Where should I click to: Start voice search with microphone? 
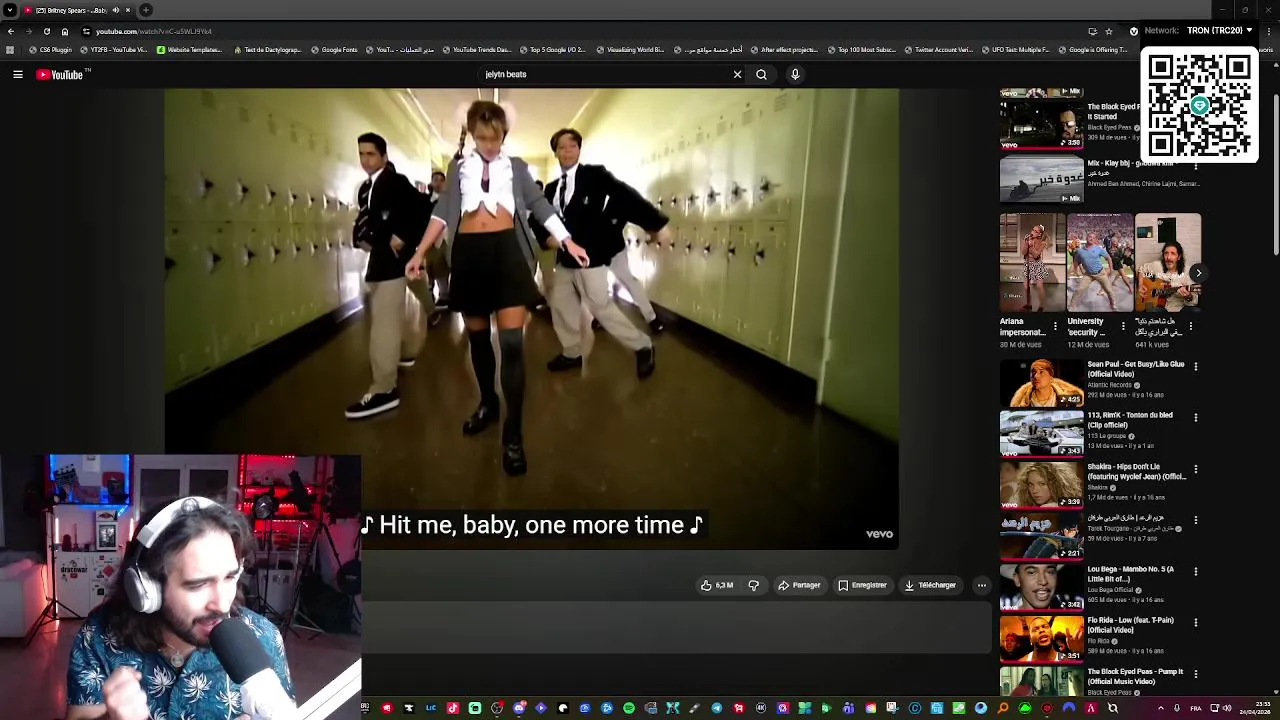795,74
